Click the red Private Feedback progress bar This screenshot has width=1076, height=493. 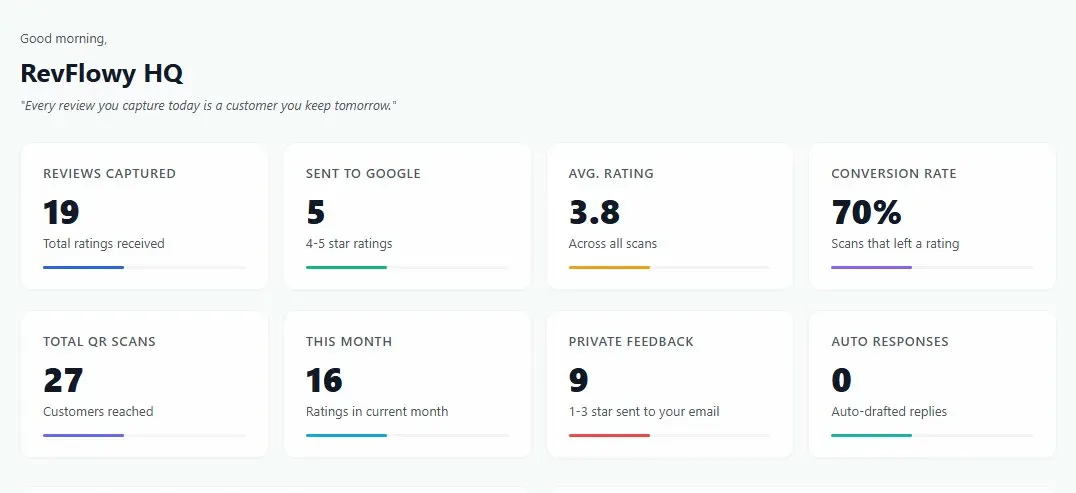[670, 435]
